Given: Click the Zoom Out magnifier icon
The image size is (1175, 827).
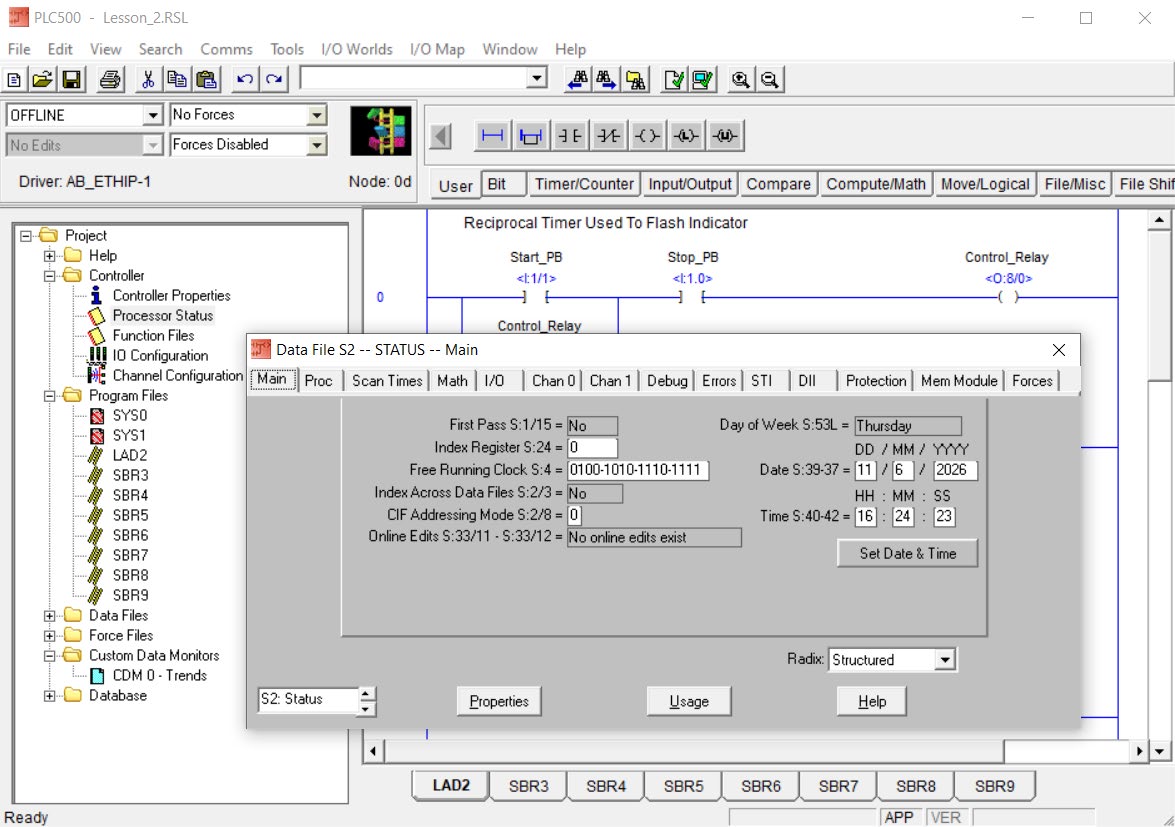Looking at the screenshot, I should (770, 79).
